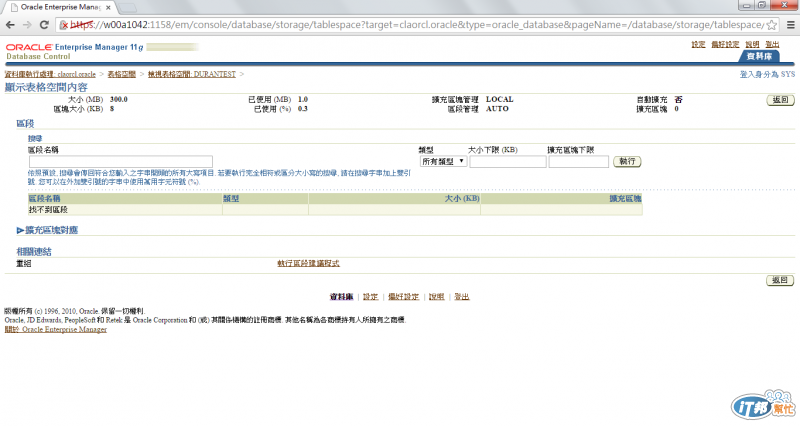
Task: Click the top 返回 button
Action: 780,100
